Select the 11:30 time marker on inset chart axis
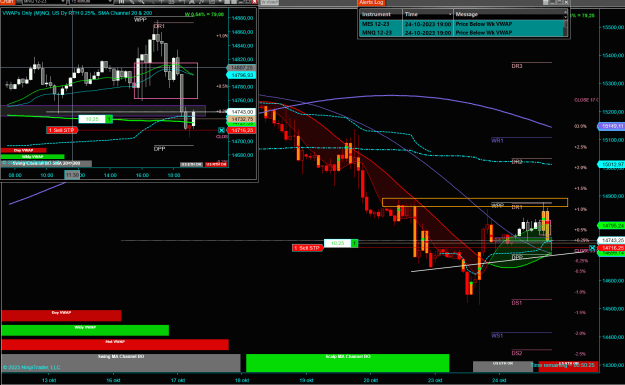Image resolution: width=625 pixels, height=385 pixels. (72, 175)
